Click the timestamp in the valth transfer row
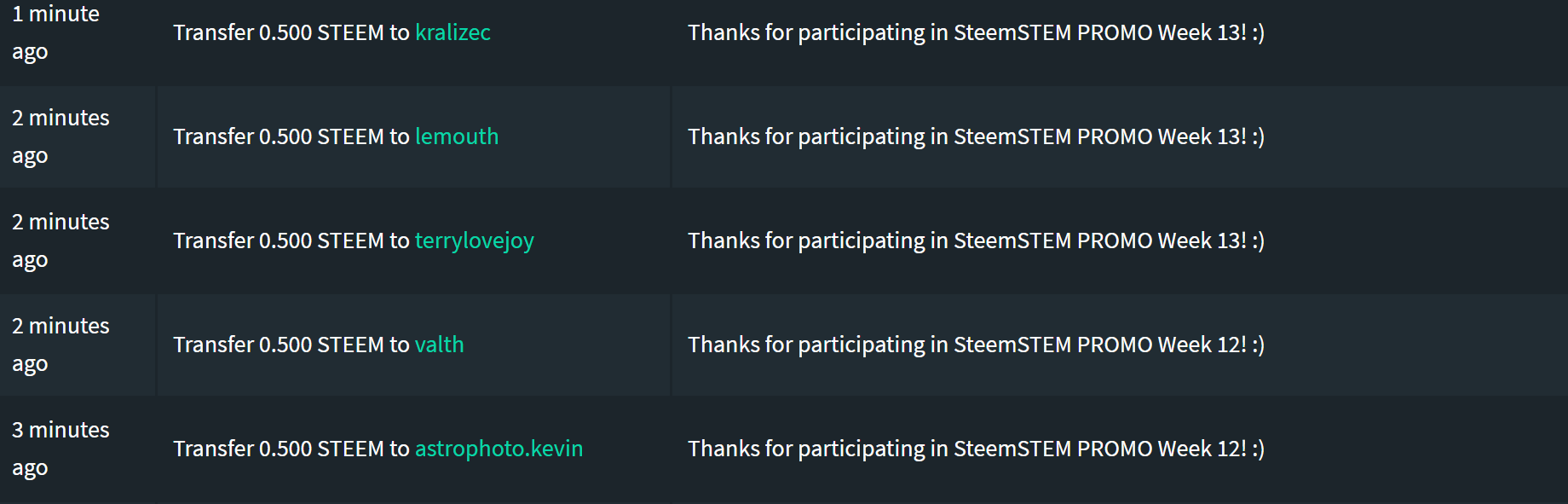1568x504 pixels. pyautogui.click(x=61, y=345)
